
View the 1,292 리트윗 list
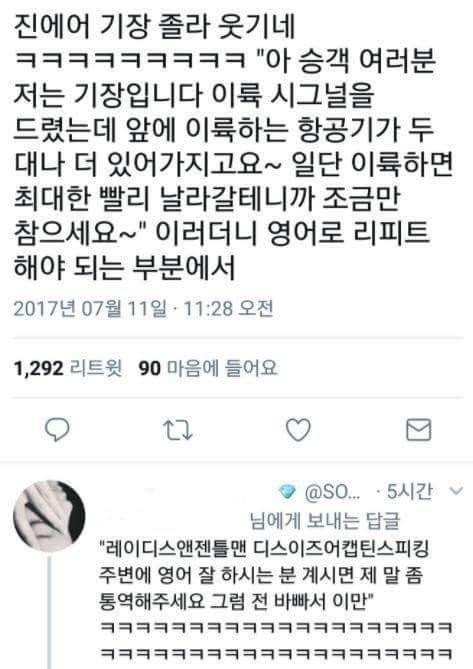pyautogui.click(x=68, y=368)
